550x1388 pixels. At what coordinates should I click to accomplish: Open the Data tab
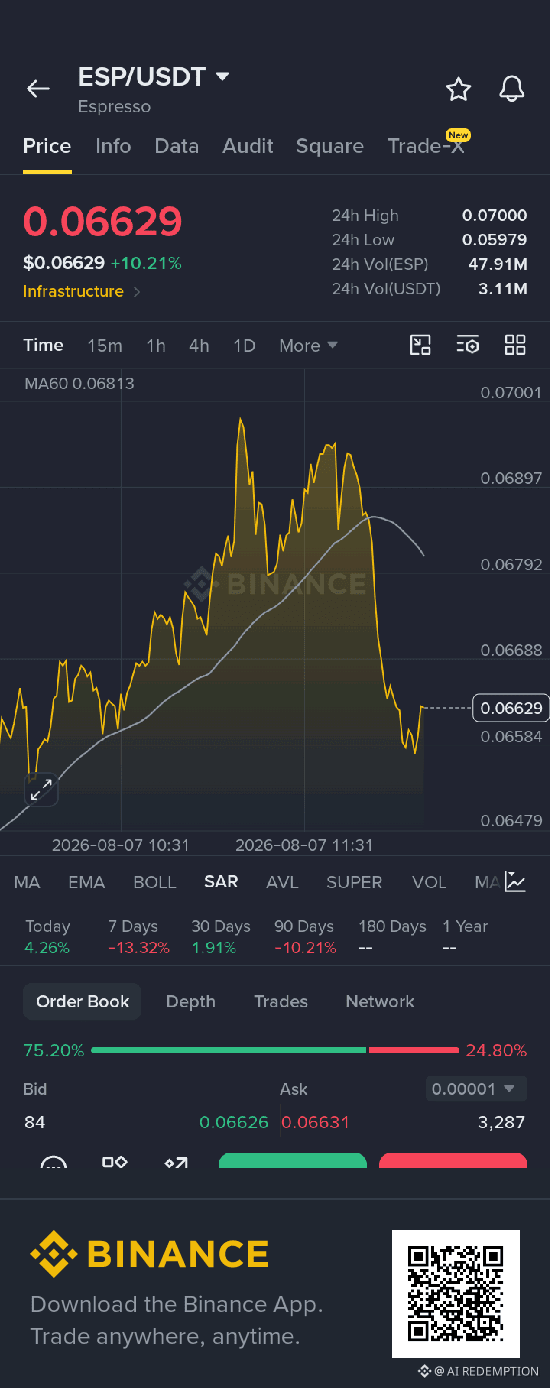click(x=176, y=146)
